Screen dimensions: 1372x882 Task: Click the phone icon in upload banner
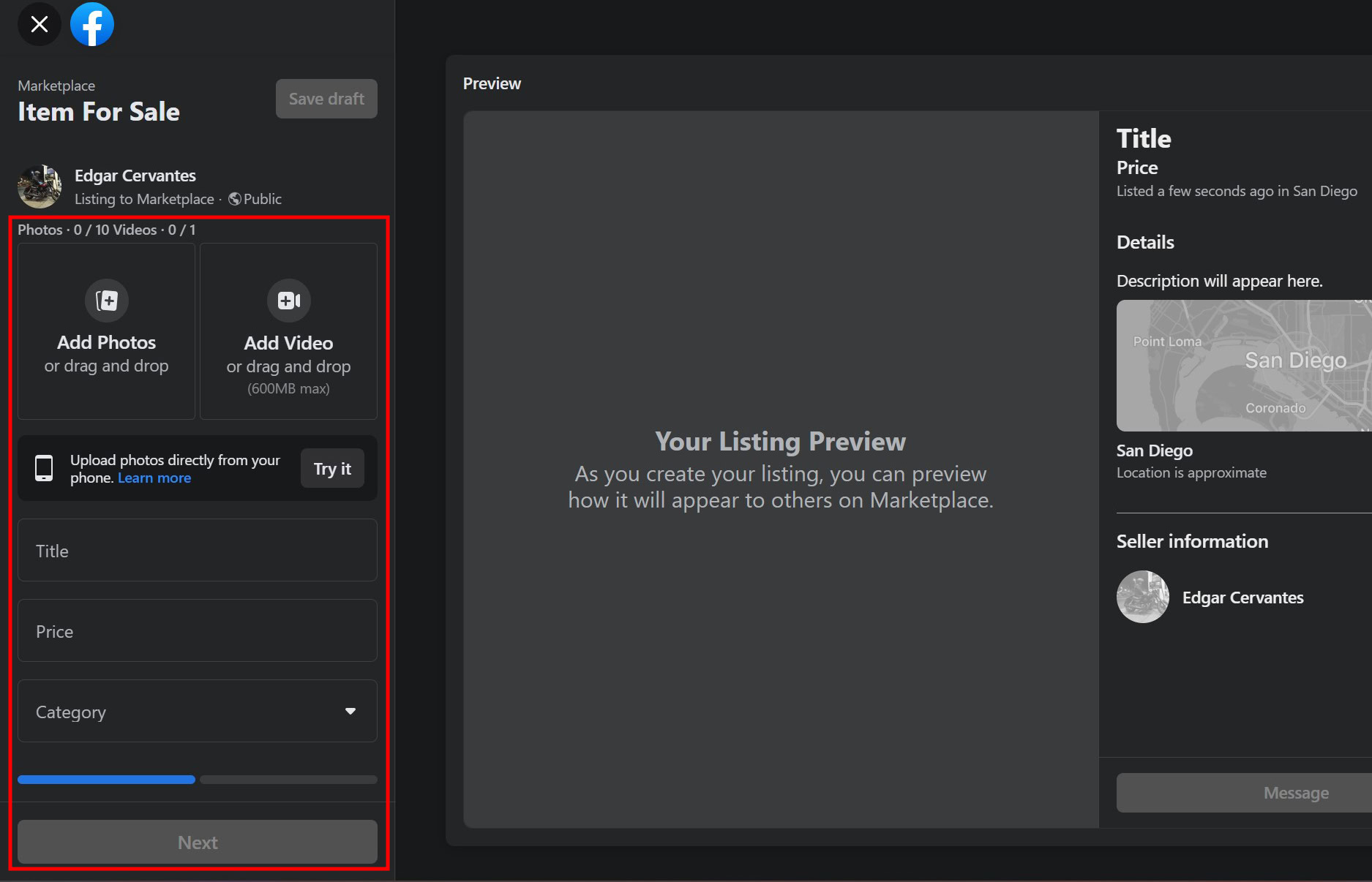coord(44,468)
